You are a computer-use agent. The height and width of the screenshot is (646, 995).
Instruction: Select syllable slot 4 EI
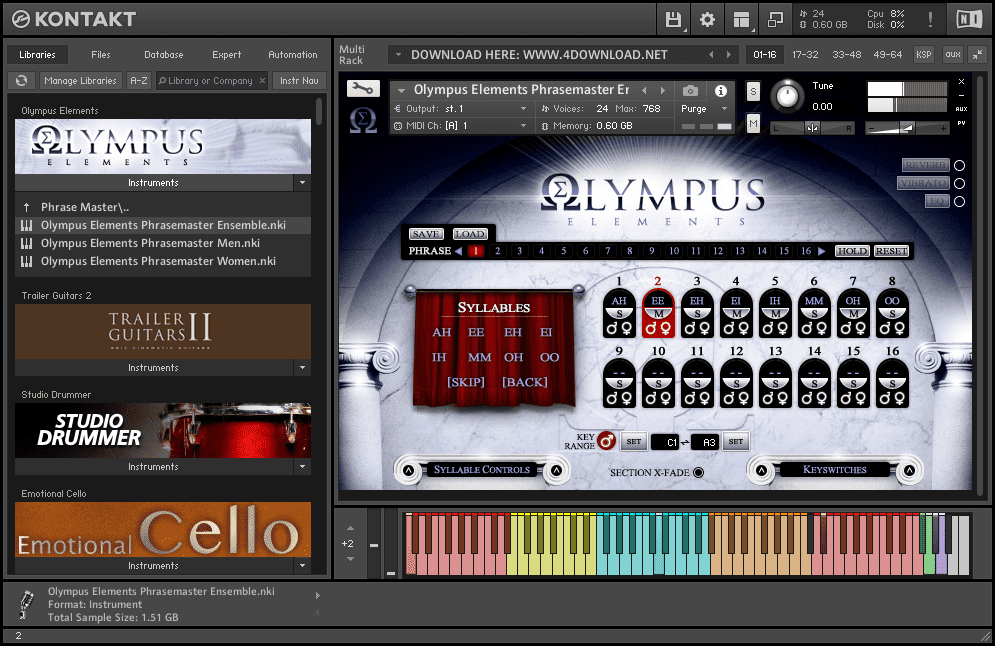(x=736, y=313)
